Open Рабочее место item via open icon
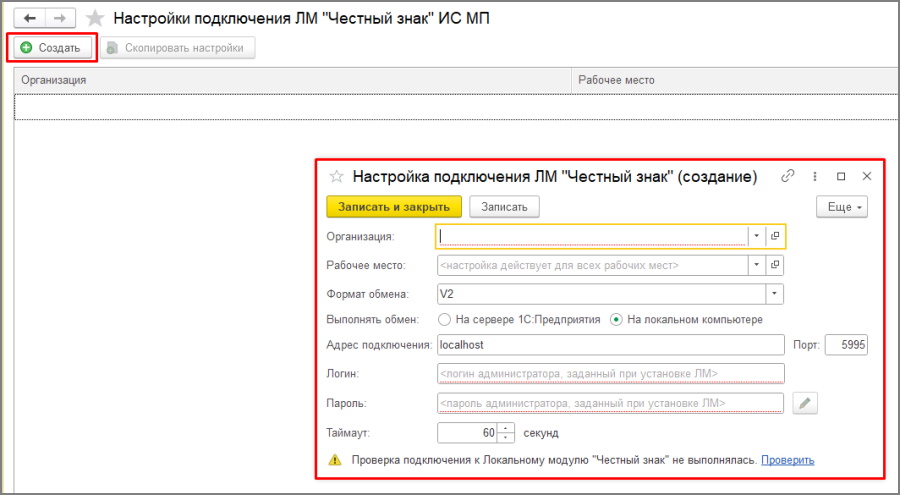 [x=775, y=265]
